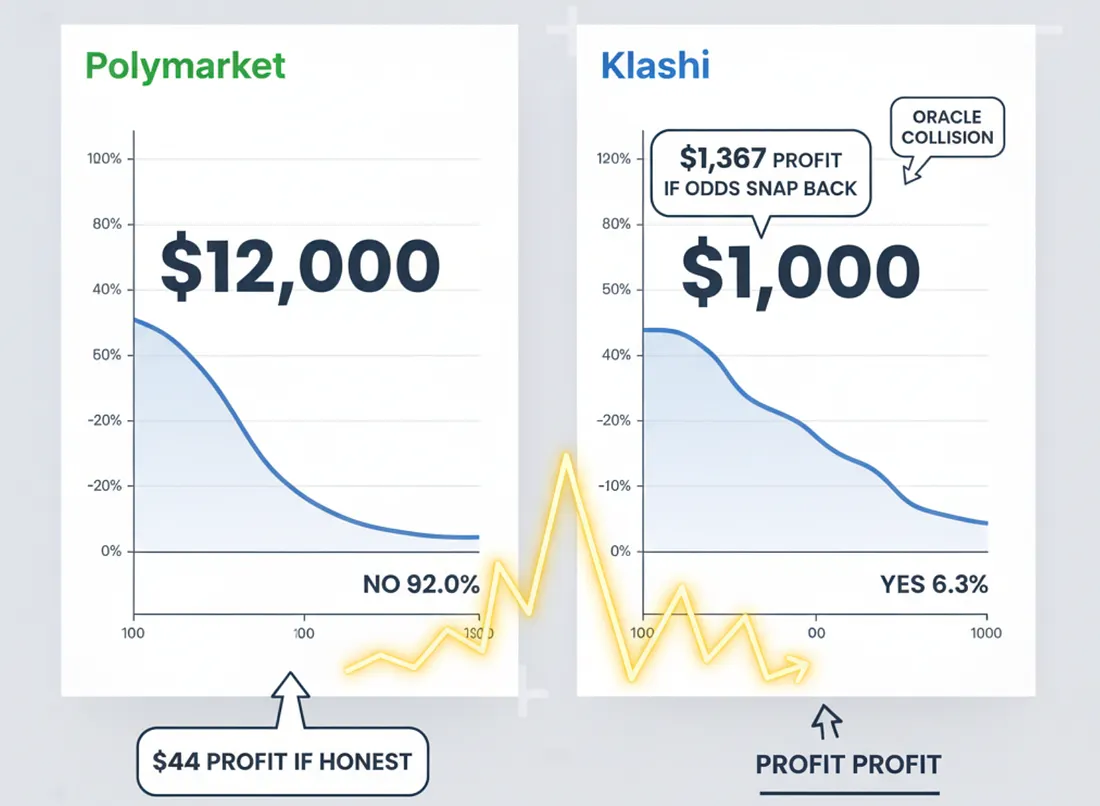Click the Klashi title heading
Viewport: 1100px width, 806px height.
655,66
